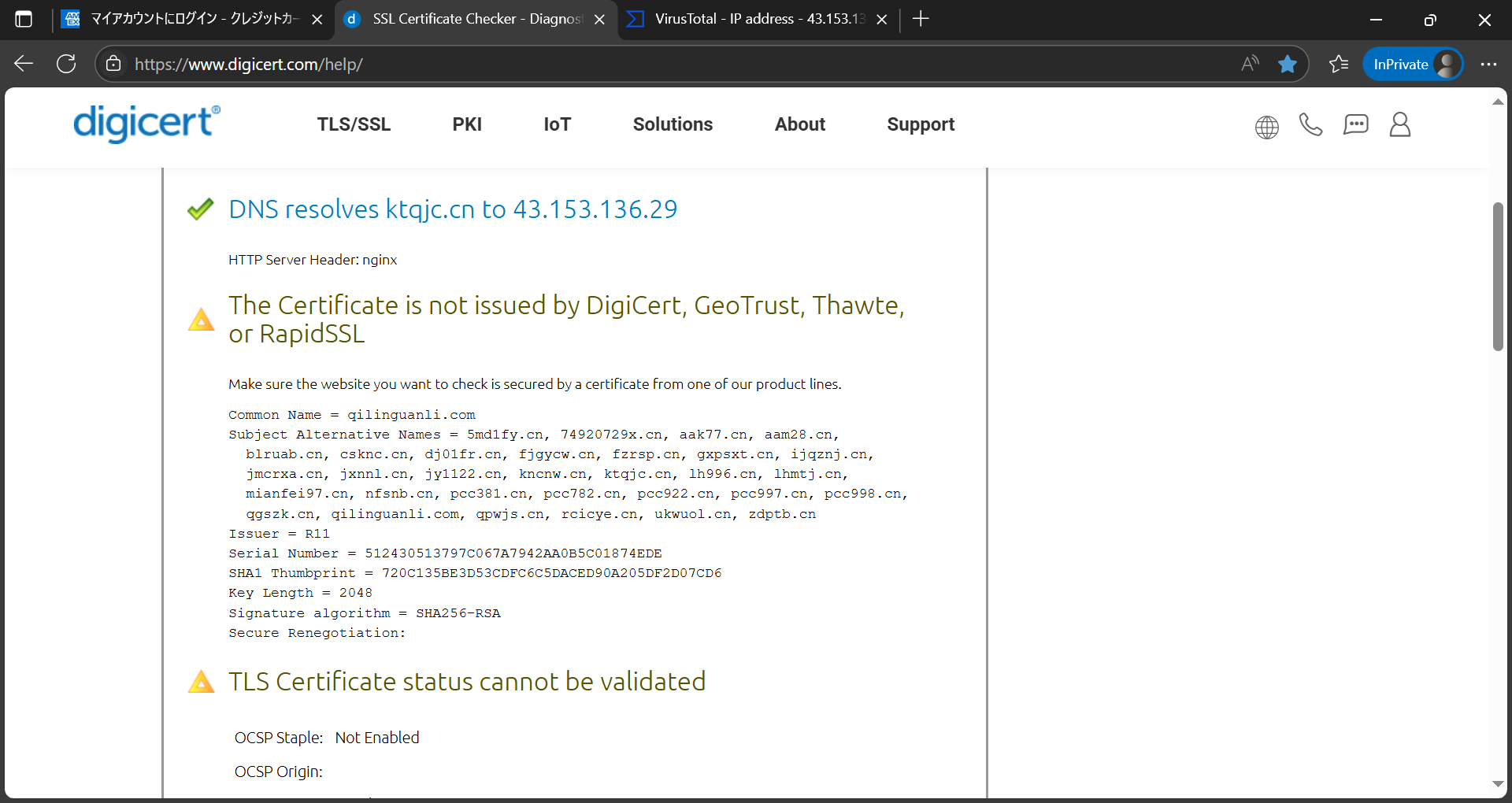Screen dimensions: 1512x803
Task: Click the globe language icon
Action: click(1266, 127)
